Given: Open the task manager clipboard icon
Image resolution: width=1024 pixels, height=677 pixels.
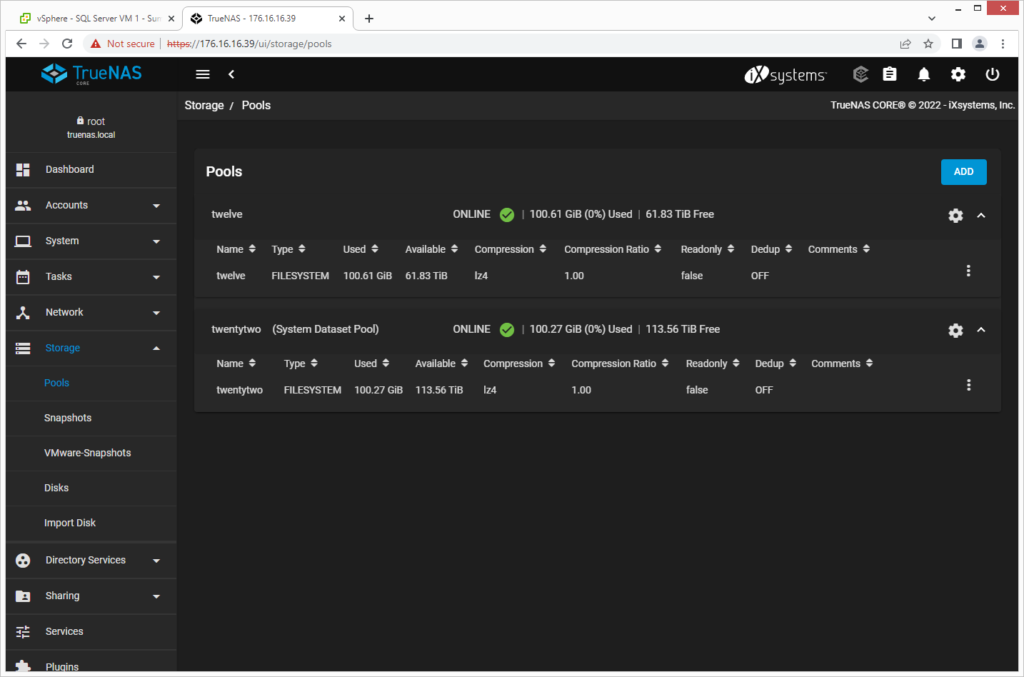Looking at the screenshot, I should click(x=890, y=74).
